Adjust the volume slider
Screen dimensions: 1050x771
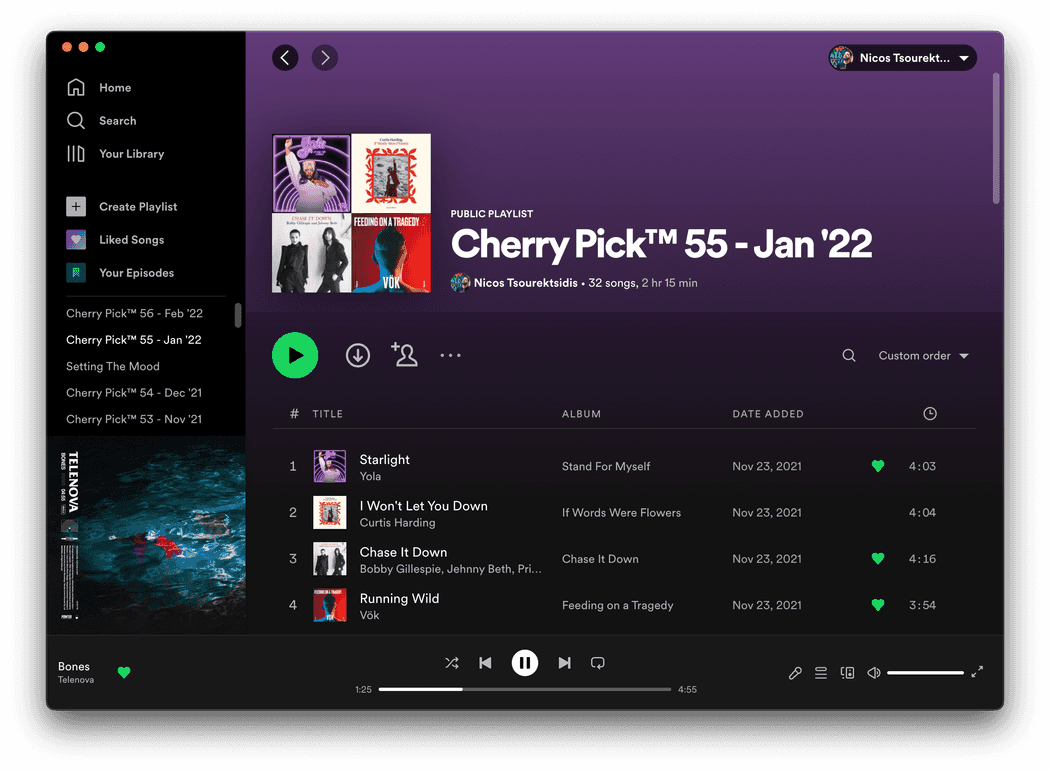tap(925, 672)
